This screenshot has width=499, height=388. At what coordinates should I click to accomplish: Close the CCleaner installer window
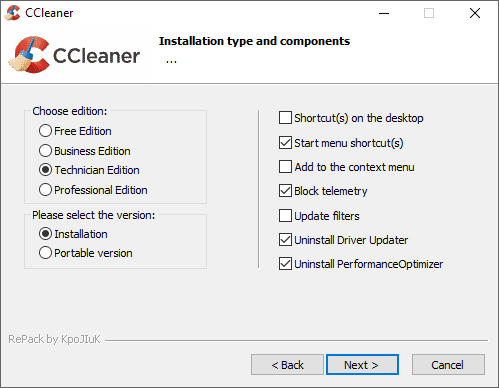click(475, 13)
